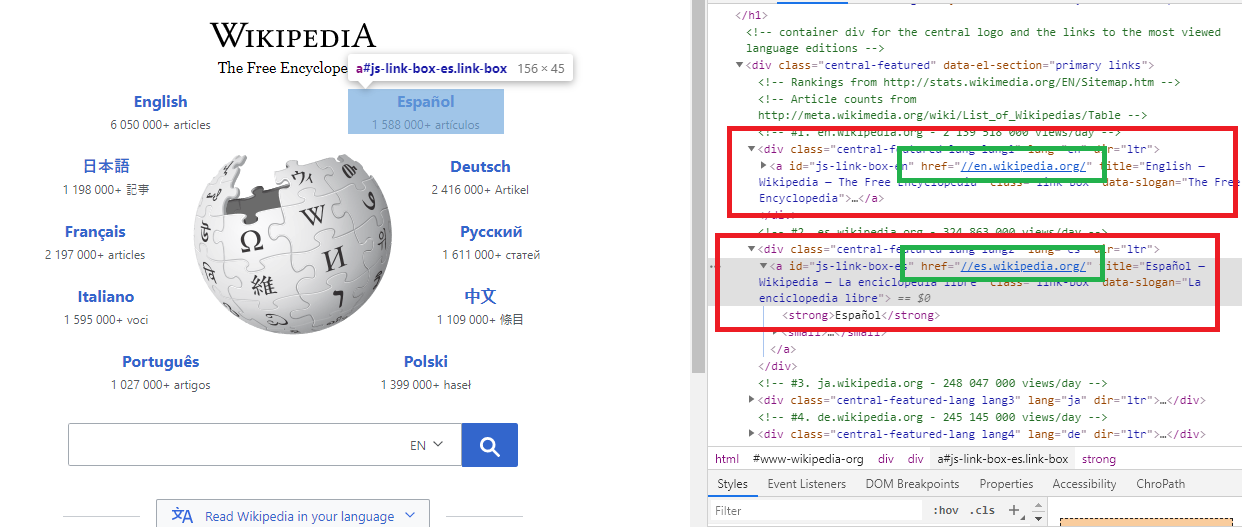The width and height of the screenshot is (1242, 527).
Task: Expand the Read Wikipedia in your language list
Action: point(409,516)
